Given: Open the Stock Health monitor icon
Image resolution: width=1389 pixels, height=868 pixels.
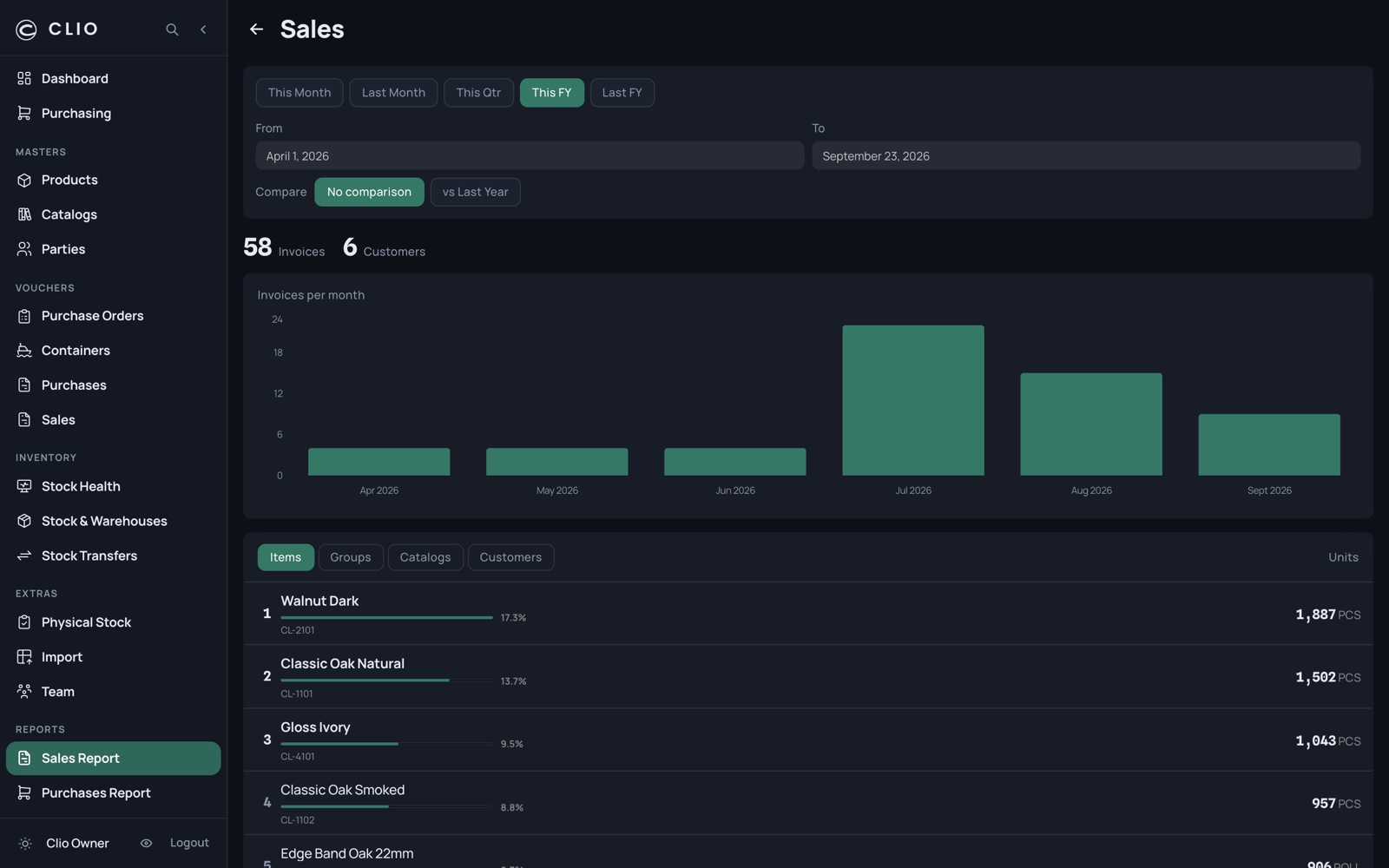Looking at the screenshot, I should point(24,486).
